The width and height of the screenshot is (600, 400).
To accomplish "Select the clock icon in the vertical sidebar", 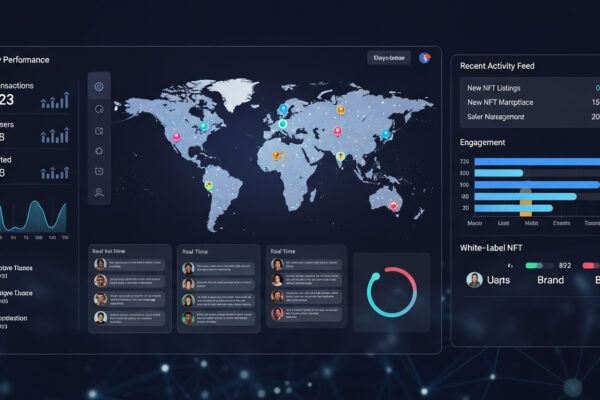I will [100, 130].
